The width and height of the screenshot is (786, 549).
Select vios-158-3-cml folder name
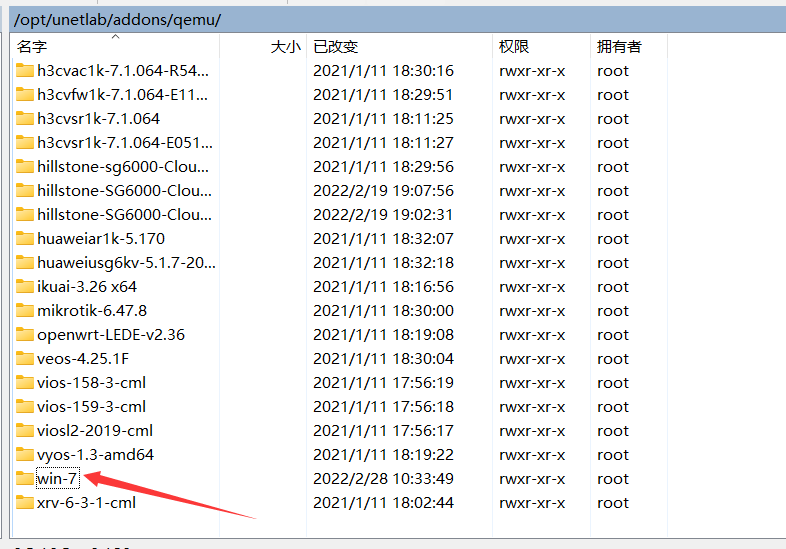click(91, 383)
